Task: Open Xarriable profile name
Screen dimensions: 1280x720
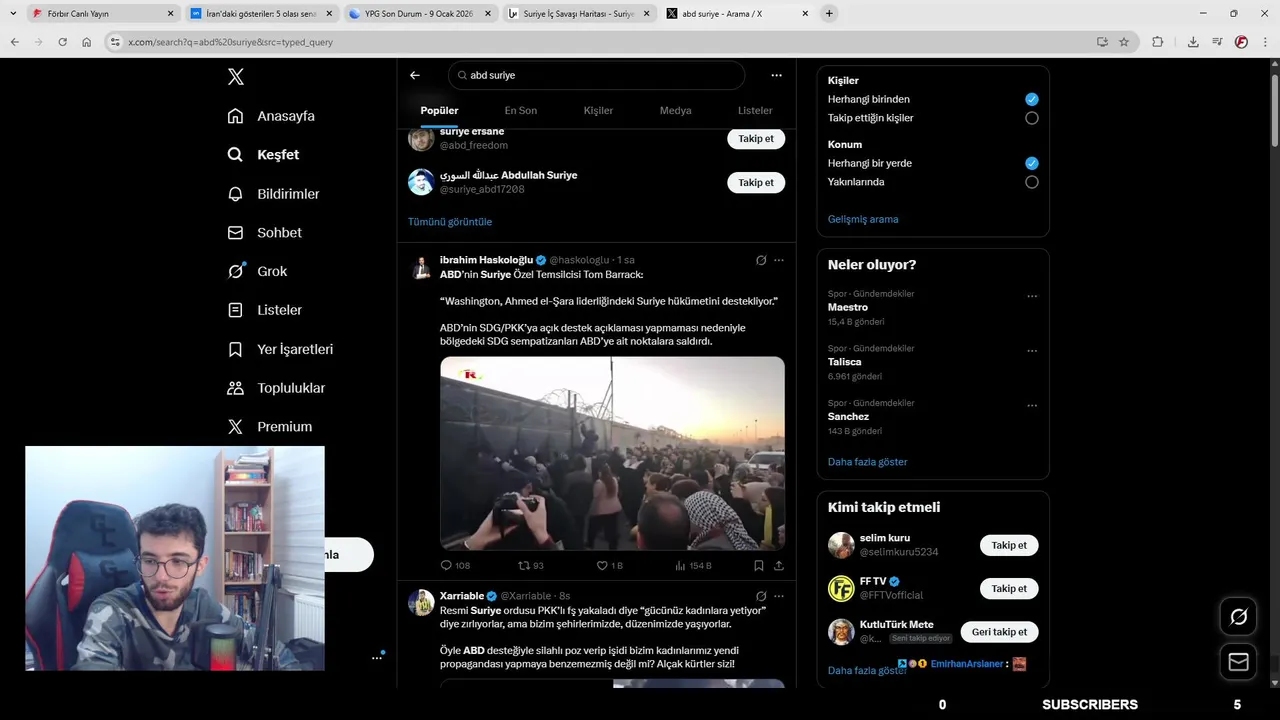Action: 462,596
